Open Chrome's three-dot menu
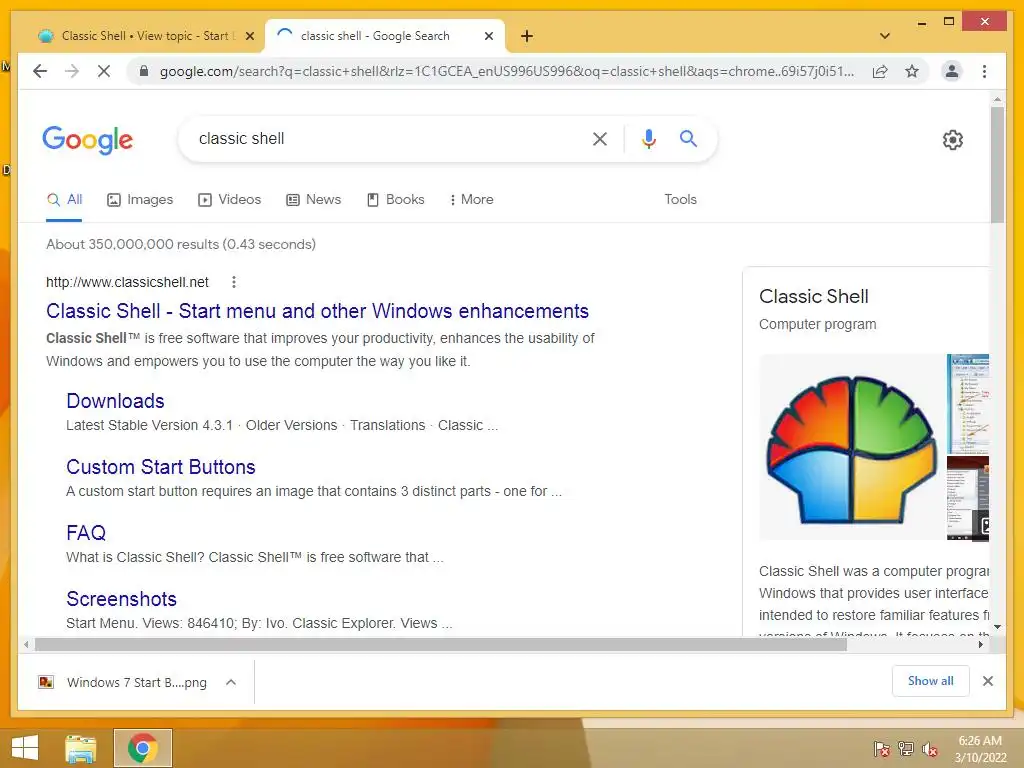Image resolution: width=1024 pixels, height=768 pixels. [x=984, y=71]
